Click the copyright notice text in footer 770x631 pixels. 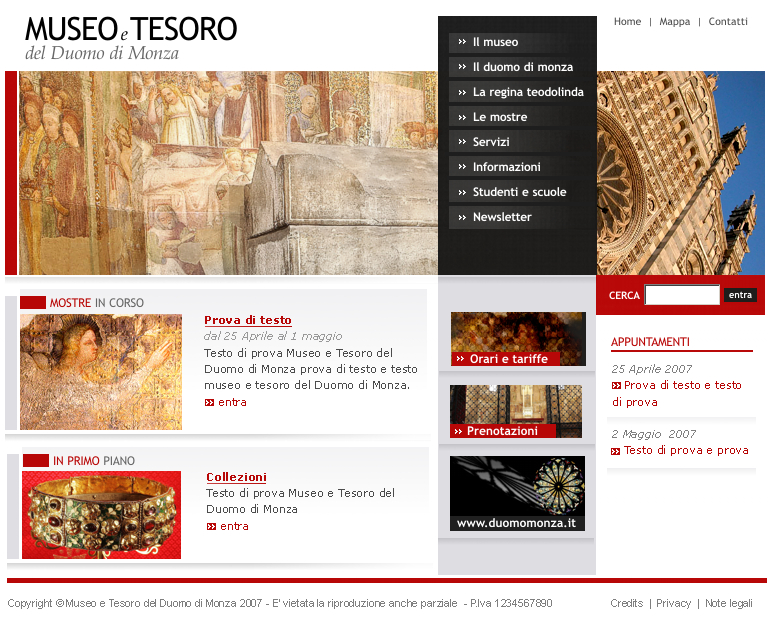click(x=280, y=603)
